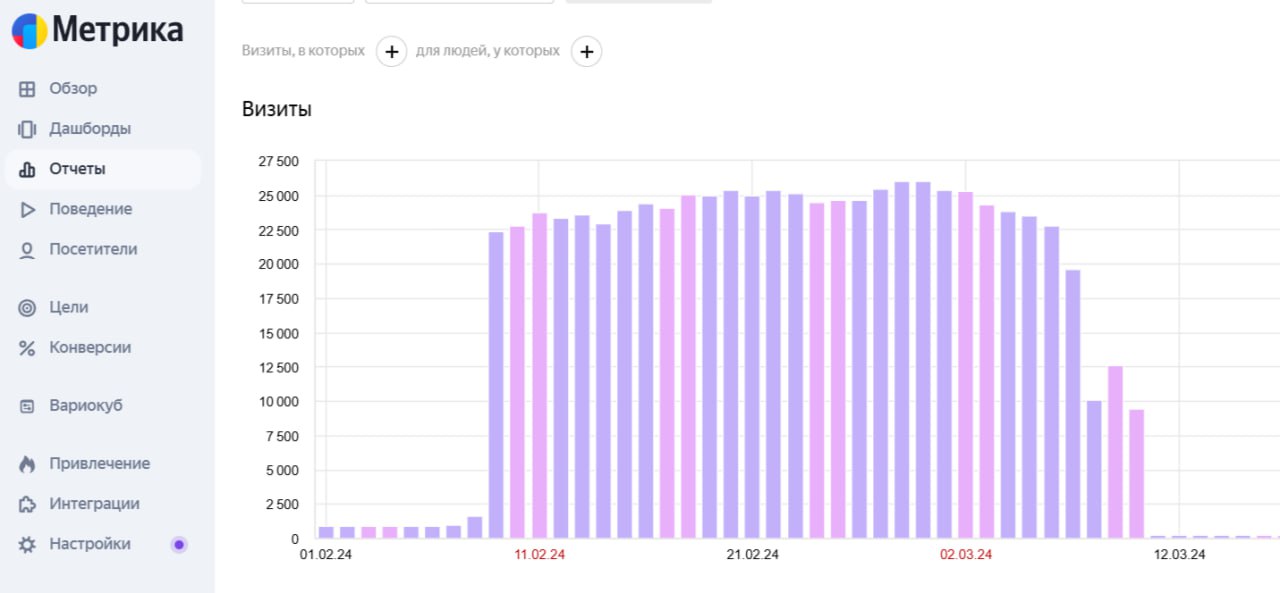Image resolution: width=1280 pixels, height=593 pixels.
Task: Click the pink bar reaching 12 500
Action: click(x=1115, y=452)
